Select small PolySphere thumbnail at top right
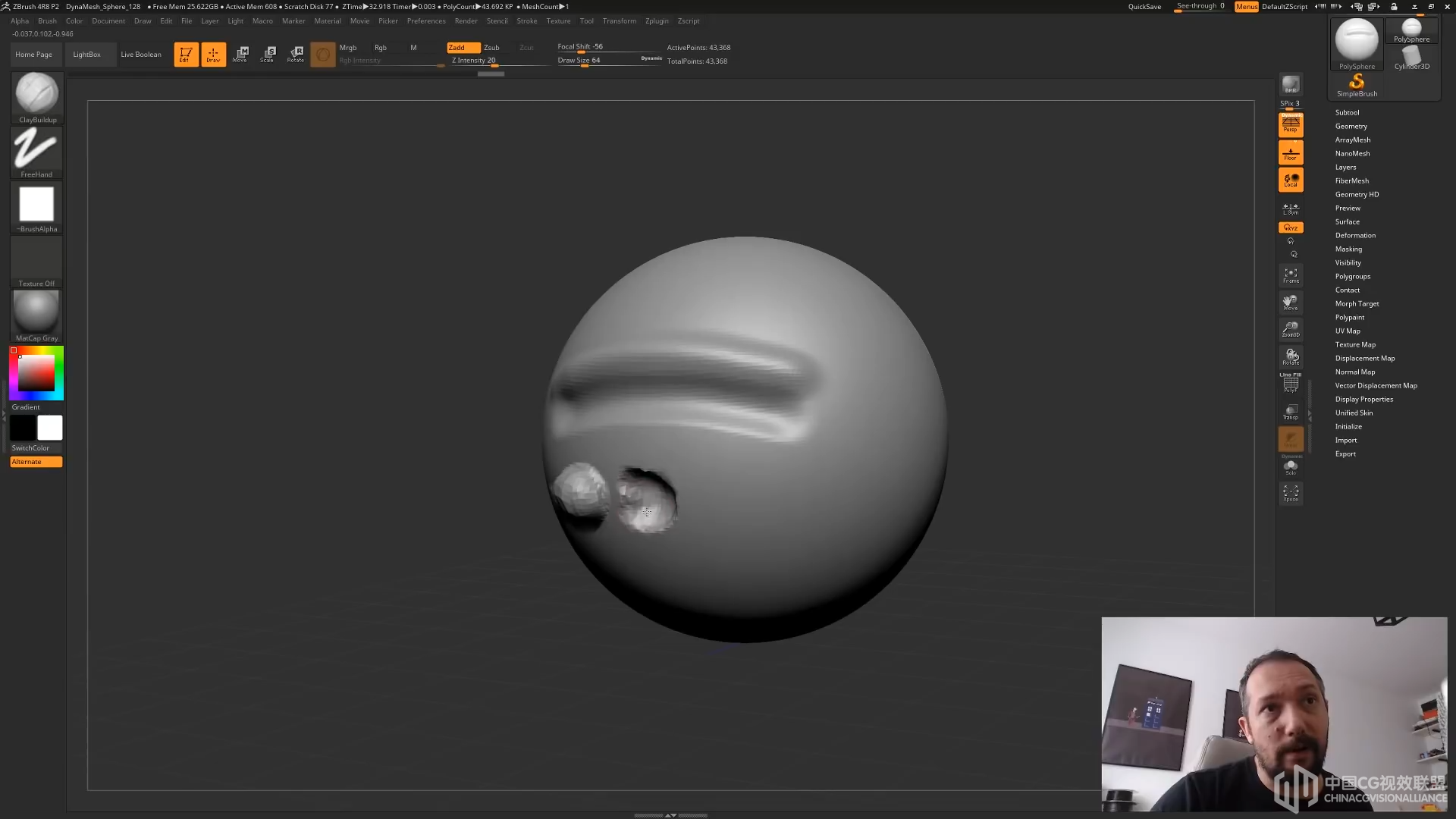The width and height of the screenshot is (1456, 819). pyautogui.click(x=1411, y=31)
